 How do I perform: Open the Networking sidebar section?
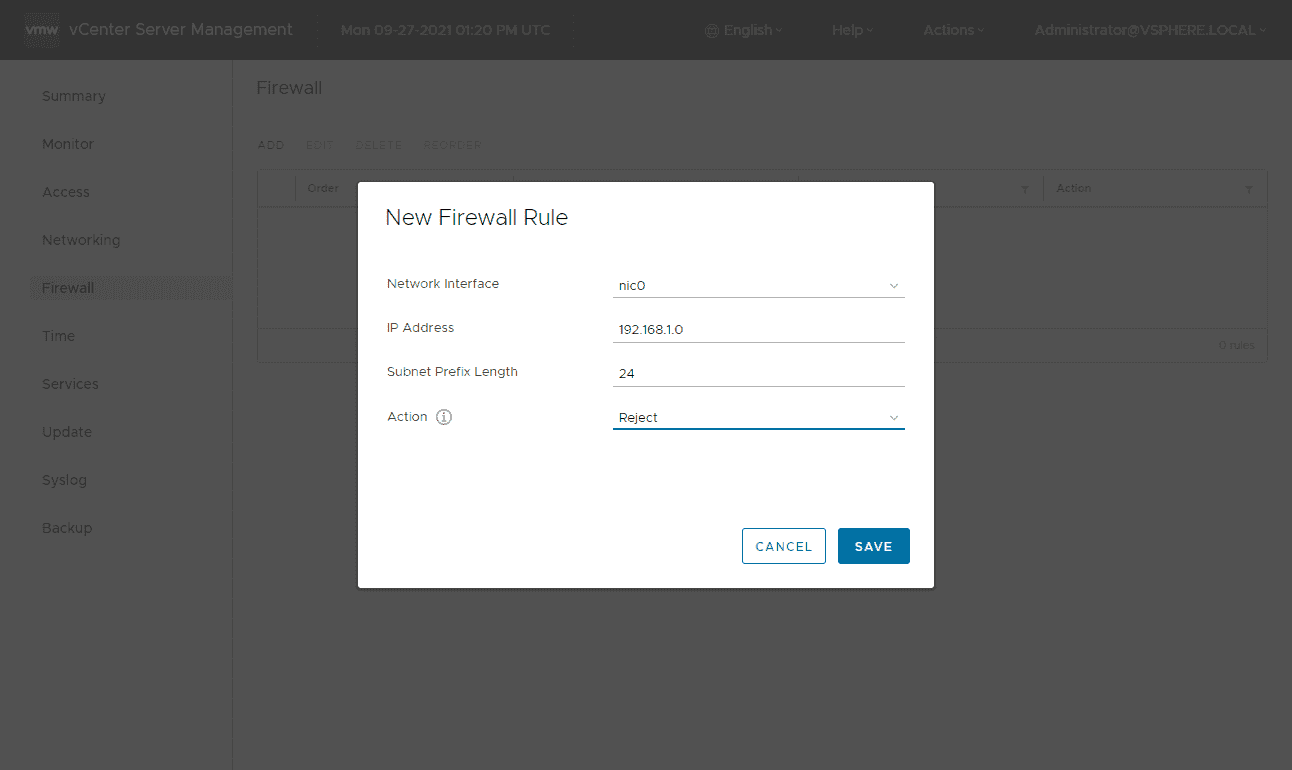(81, 240)
